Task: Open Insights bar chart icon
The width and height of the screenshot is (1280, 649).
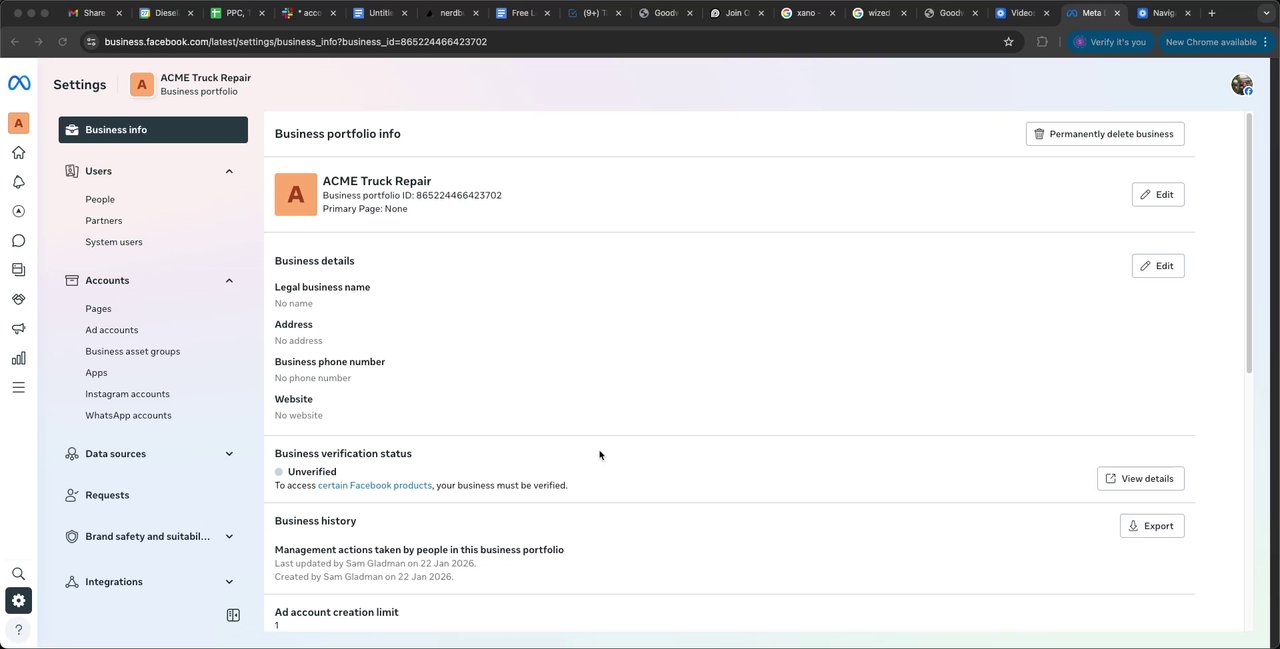Action: point(18,358)
